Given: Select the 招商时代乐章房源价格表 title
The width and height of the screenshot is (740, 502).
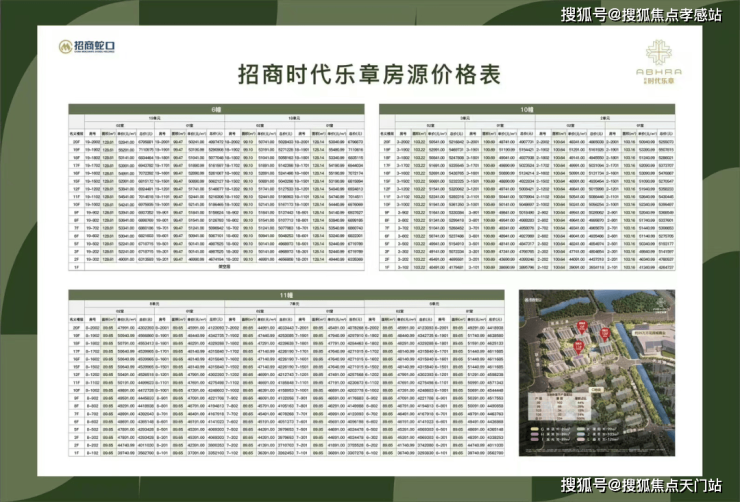Looking at the screenshot, I should pyautogui.click(x=369, y=74).
